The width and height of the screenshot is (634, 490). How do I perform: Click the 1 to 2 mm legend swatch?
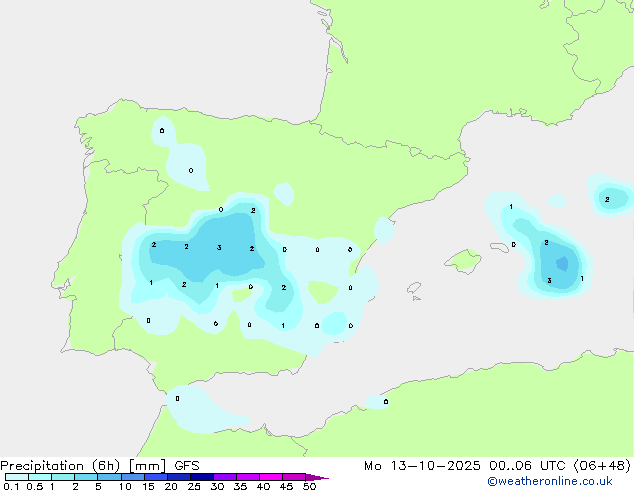63,477
